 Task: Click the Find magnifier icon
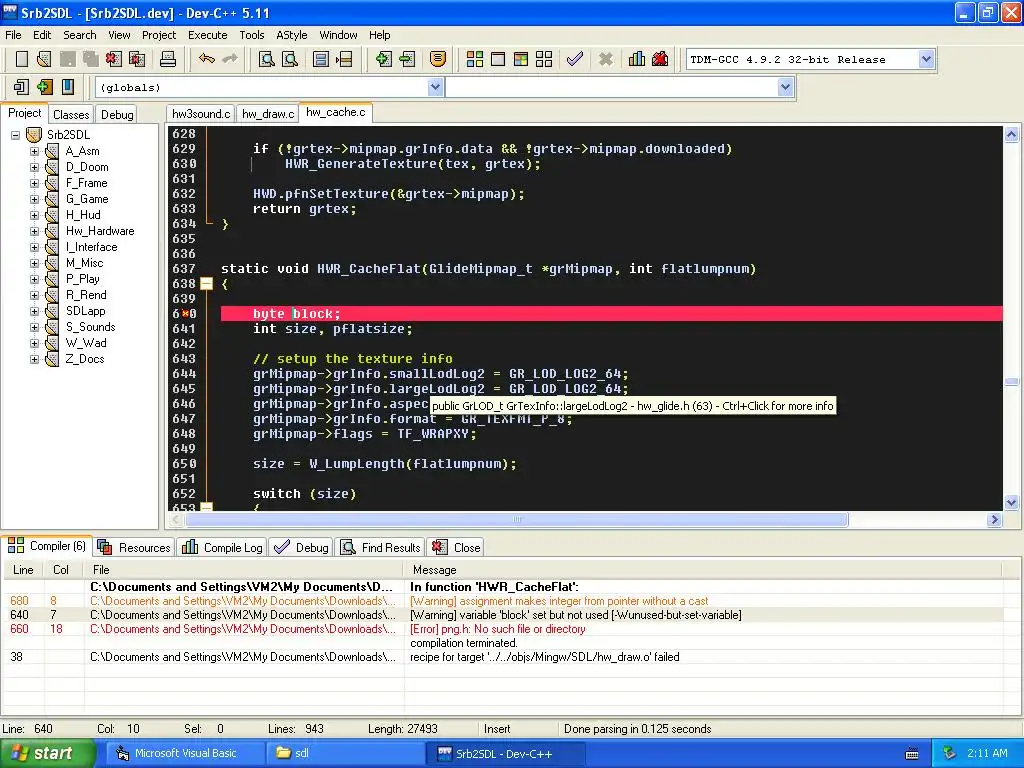click(266, 59)
